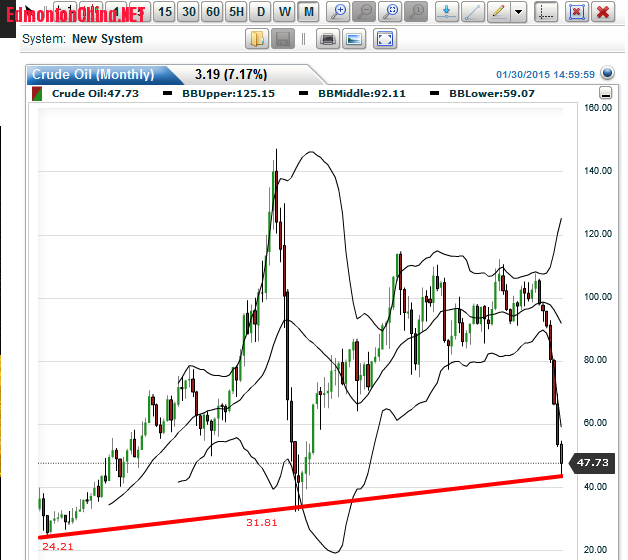
Task: Click the Crude Oil color swatch in legend
Action: (36, 94)
